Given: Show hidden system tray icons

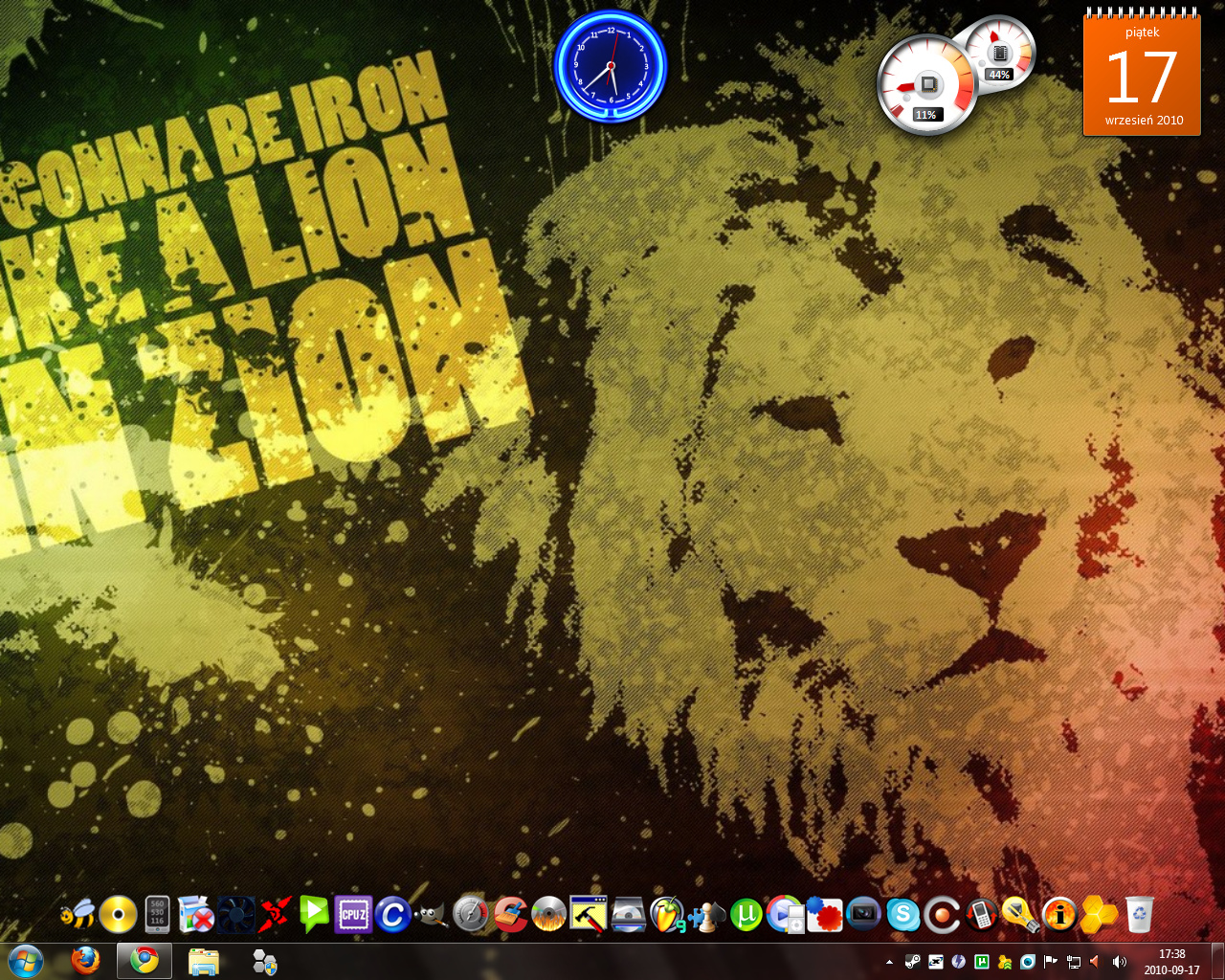Looking at the screenshot, I should coord(890,962).
